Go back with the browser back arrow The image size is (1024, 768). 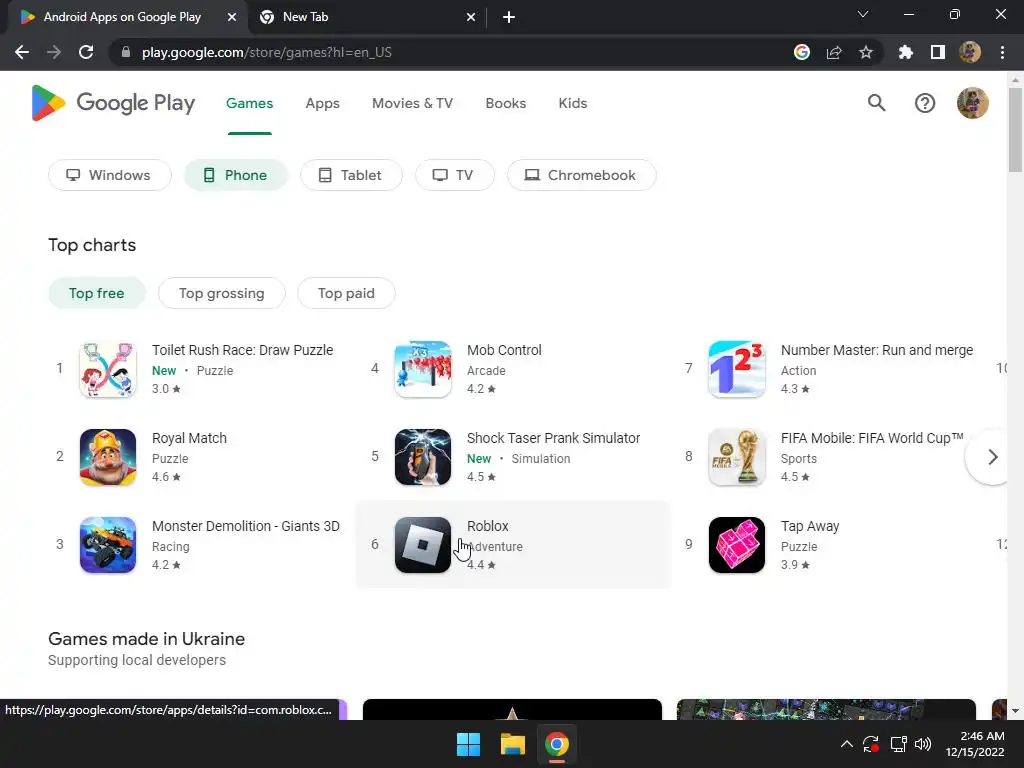22,52
